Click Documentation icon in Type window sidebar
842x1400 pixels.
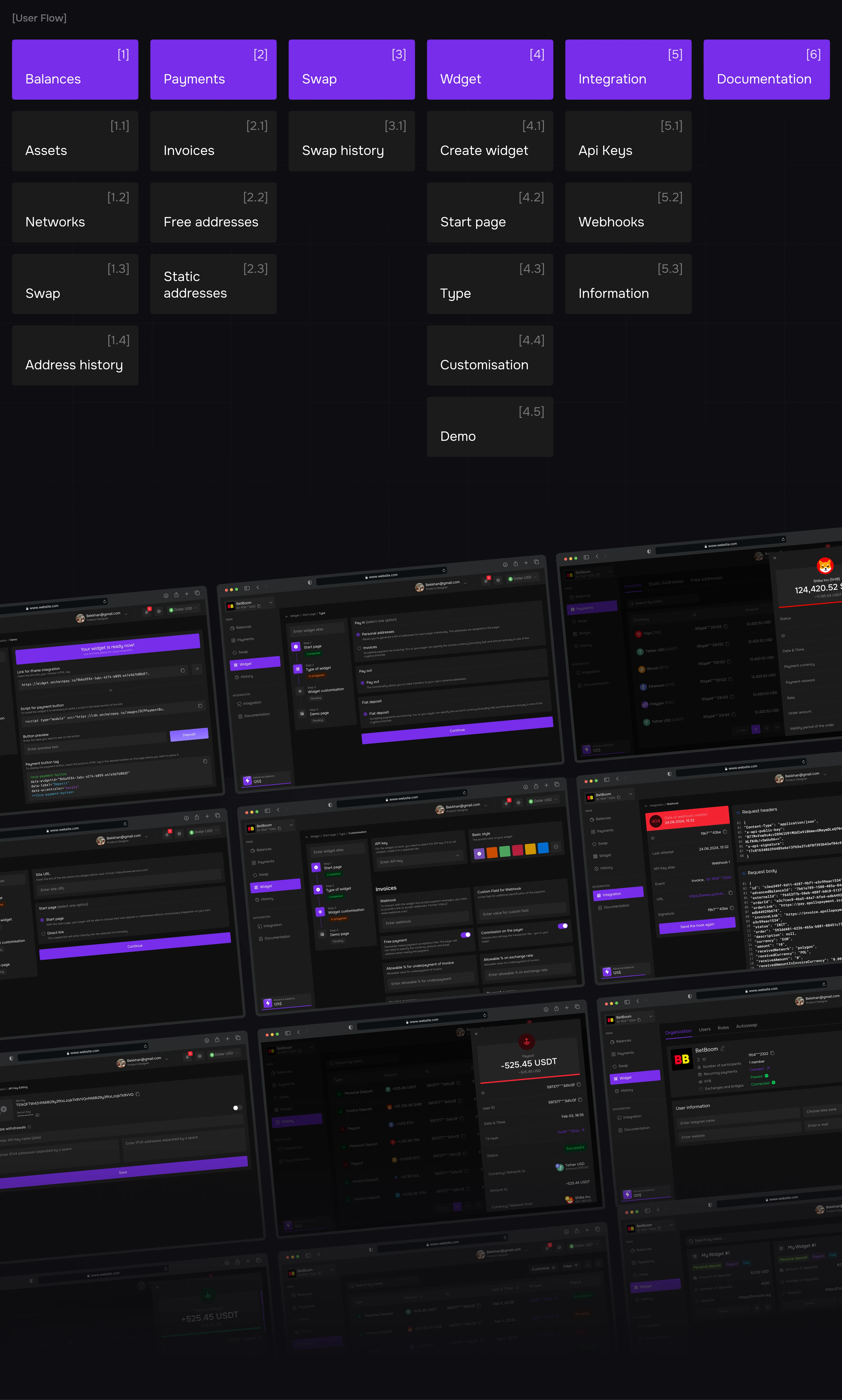[240, 716]
